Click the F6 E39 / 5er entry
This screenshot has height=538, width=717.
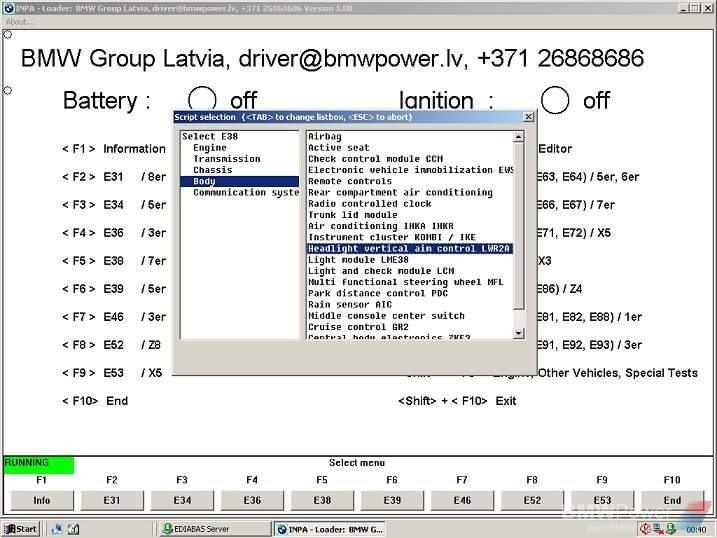click(x=114, y=289)
